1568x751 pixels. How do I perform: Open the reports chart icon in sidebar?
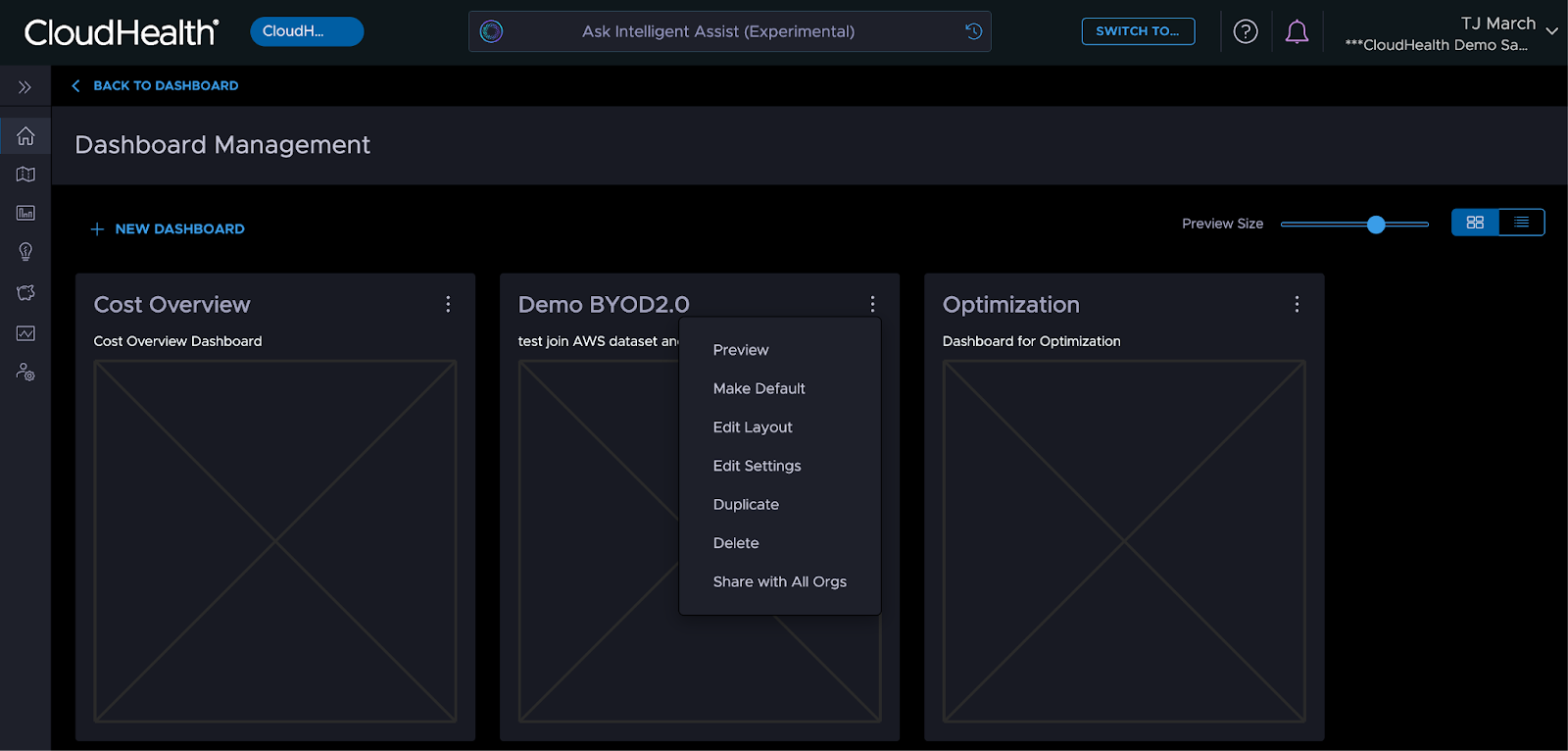(x=25, y=213)
